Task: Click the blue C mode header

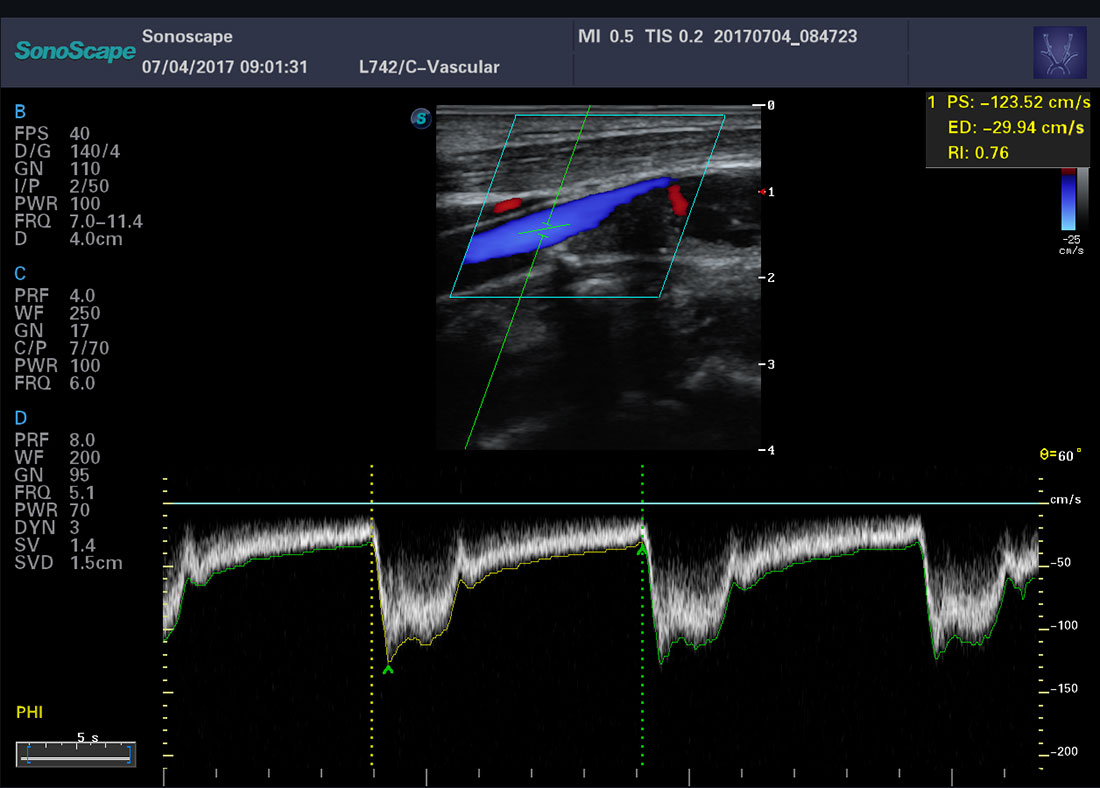Action: [x=20, y=274]
